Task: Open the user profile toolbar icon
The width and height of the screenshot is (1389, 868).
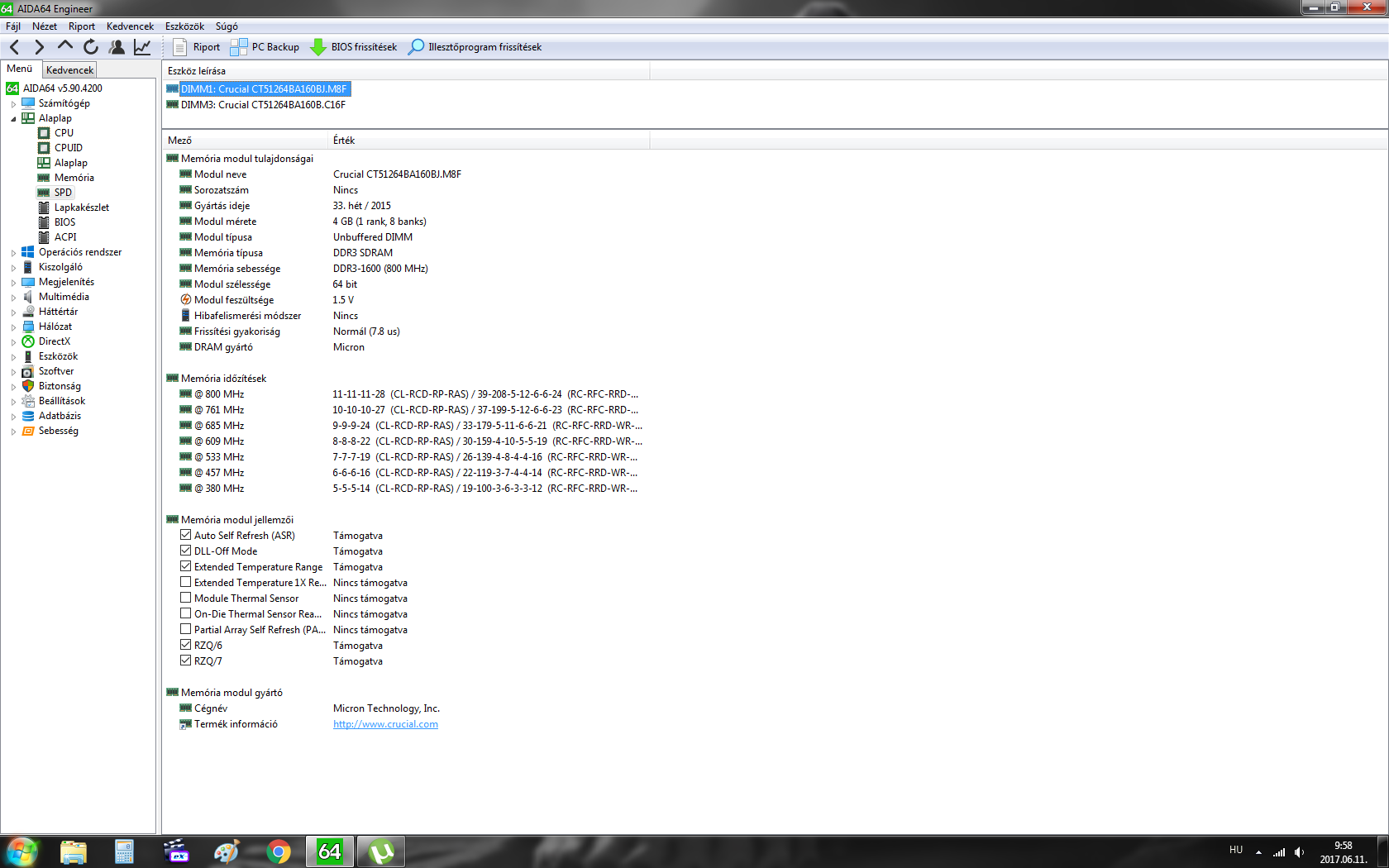Action: point(117,47)
